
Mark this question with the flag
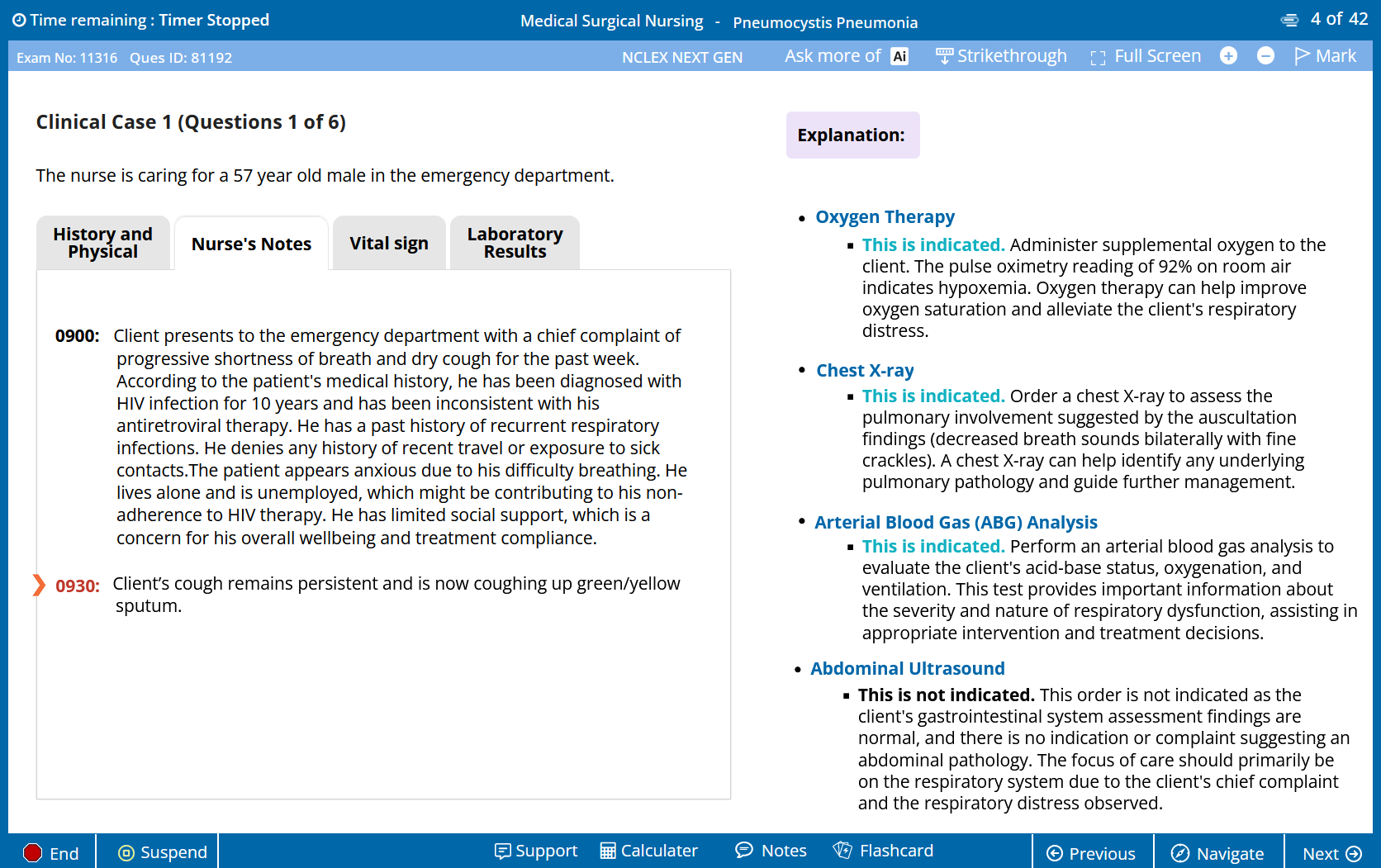tap(1325, 56)
